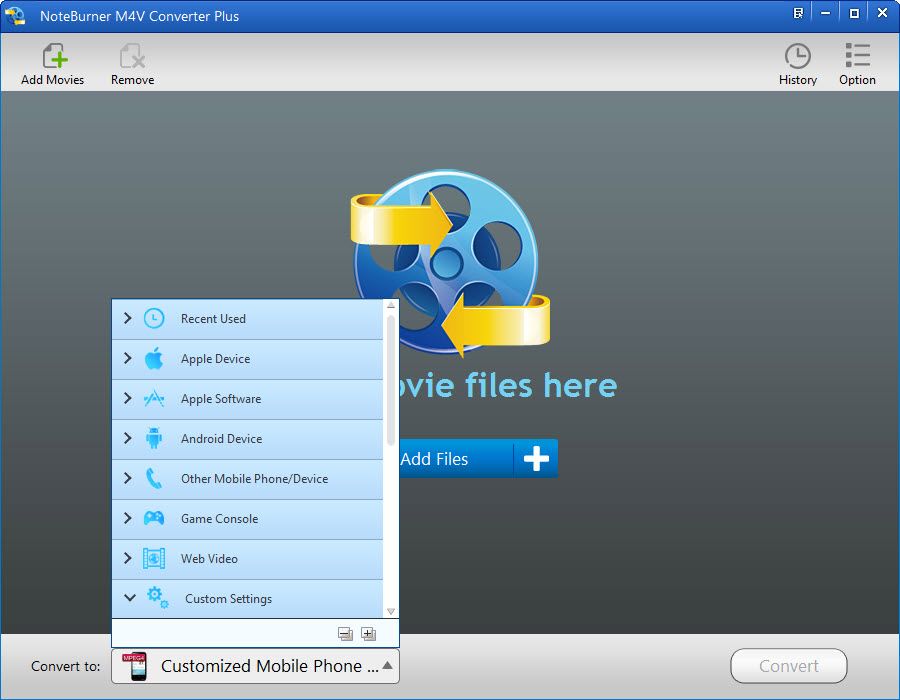This screenshot has height=700, width=900.
Task: Click the collapse-all minus icon in profile list
Action: point(345,634)
